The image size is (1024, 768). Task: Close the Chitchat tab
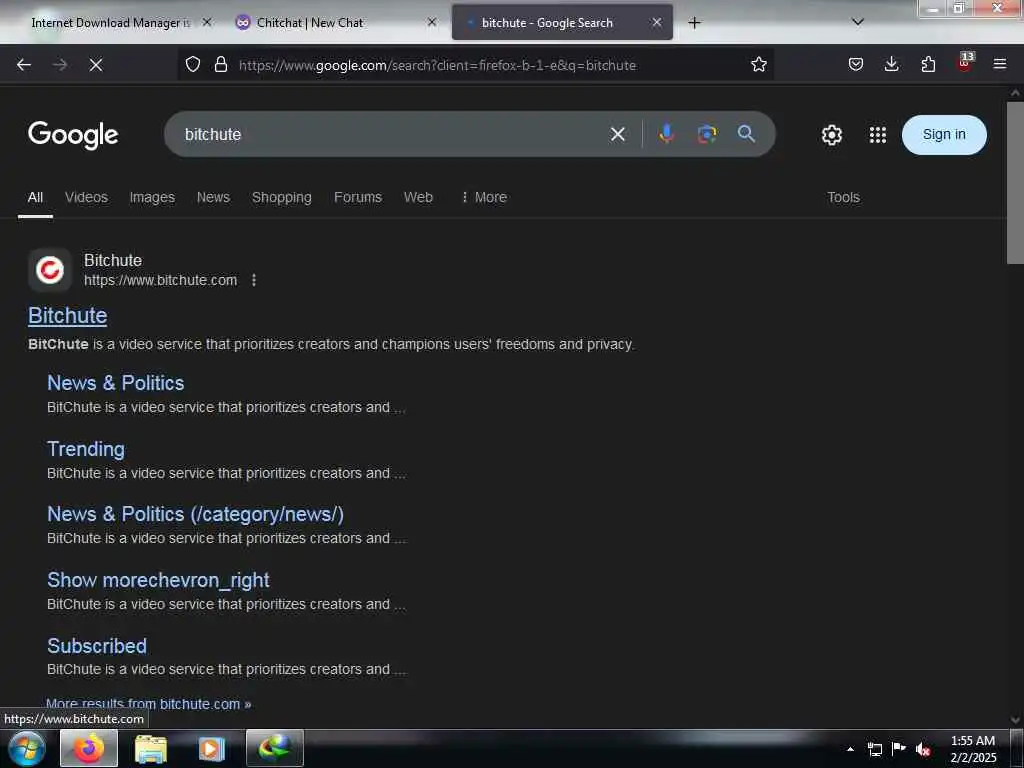pos(432,22)
